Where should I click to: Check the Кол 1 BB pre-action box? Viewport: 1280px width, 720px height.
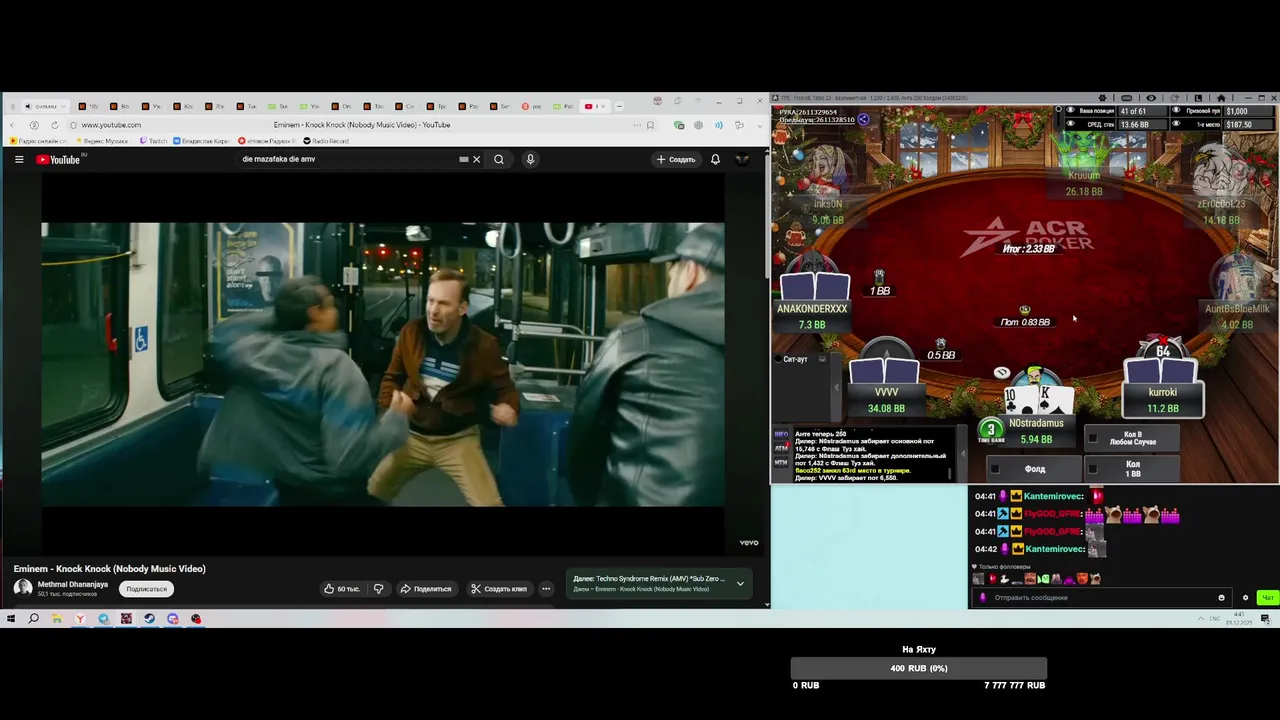click(1093, 468)
